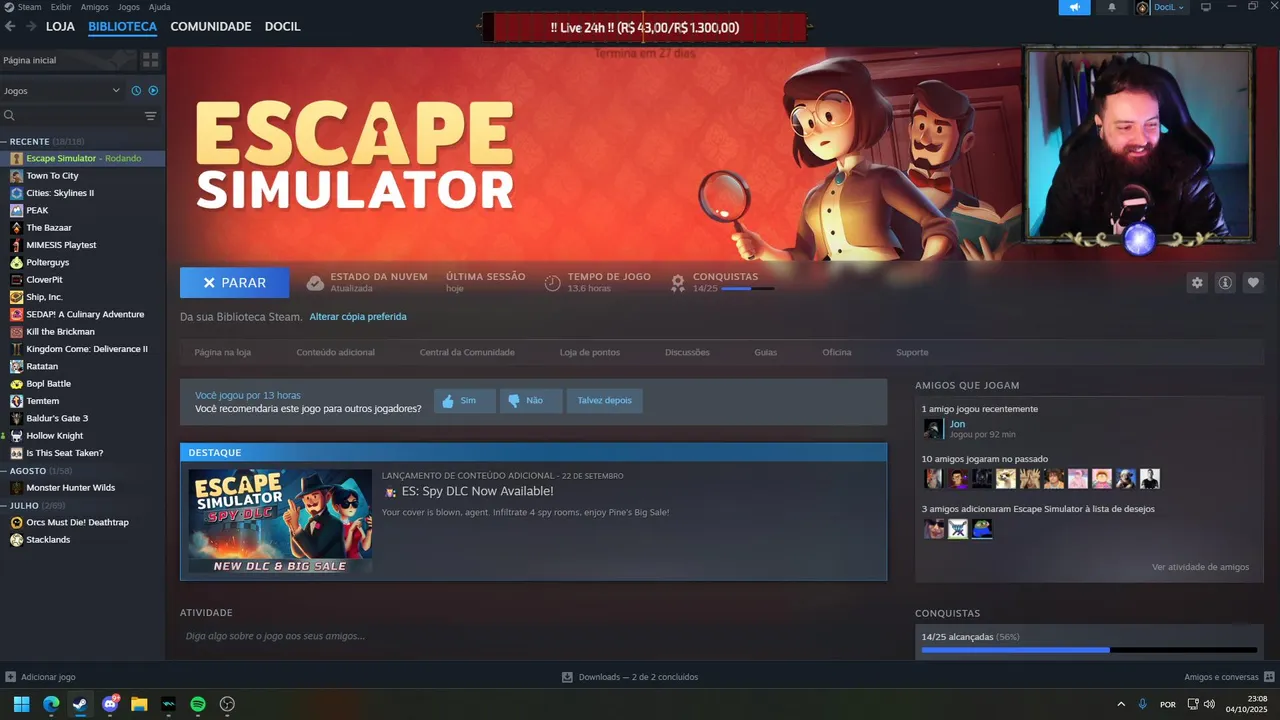Open collections grid view icon
Viewport: 1280px width, 720px height.
tap(150, 60)
